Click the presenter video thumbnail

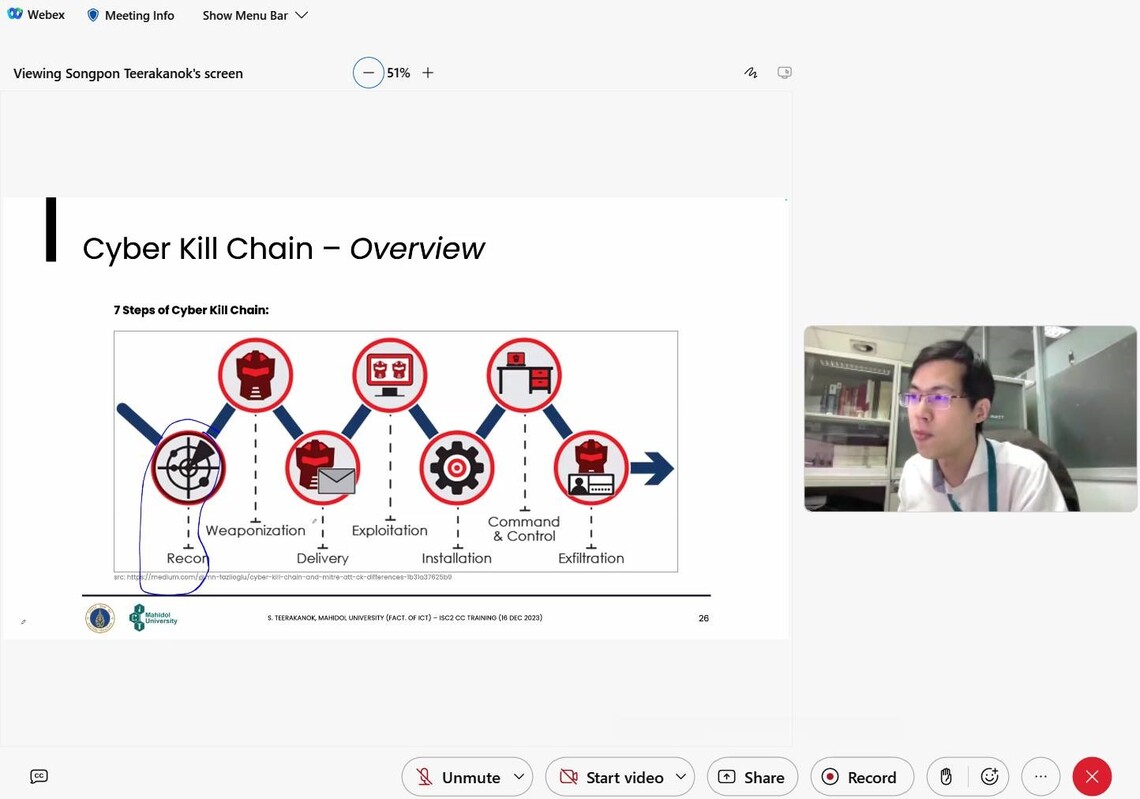tap(970, 418)
